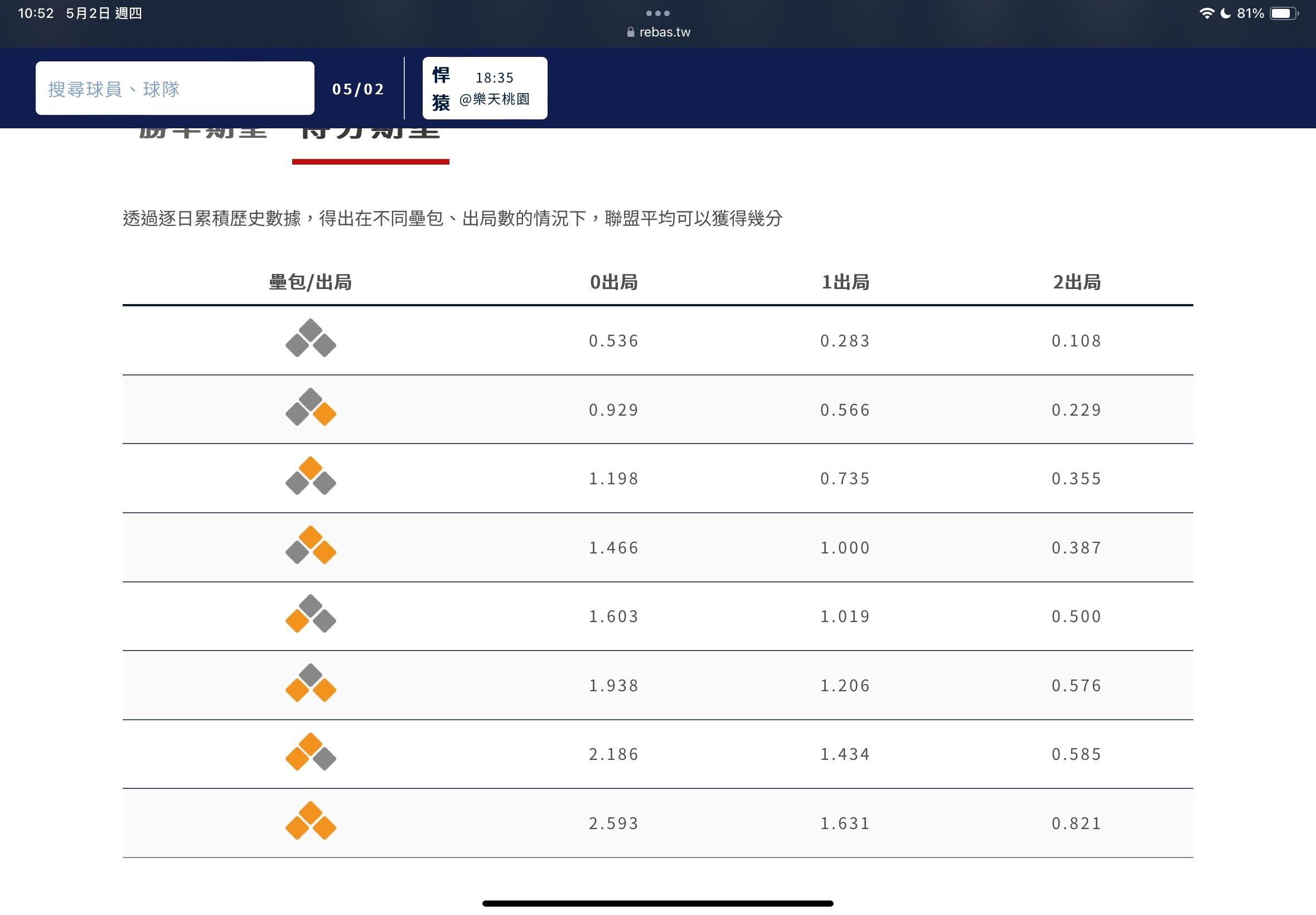Click the runner-on-third diamond icon
The image size is (1316, 915).
pos(311,614)
